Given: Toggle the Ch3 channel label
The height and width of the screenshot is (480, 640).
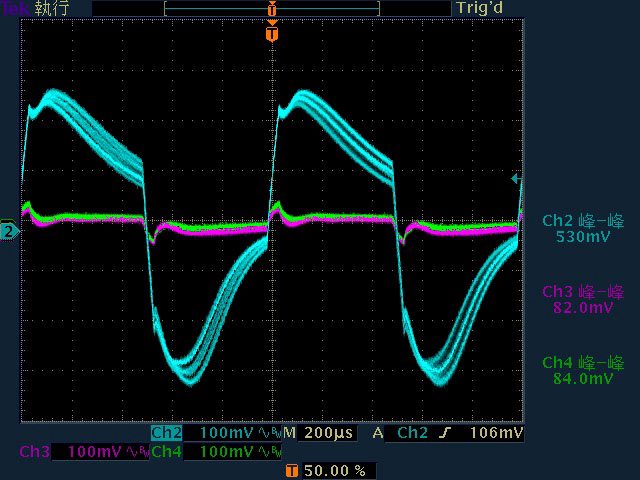Looking at the screenshot, I should click(x=33, y=452).
